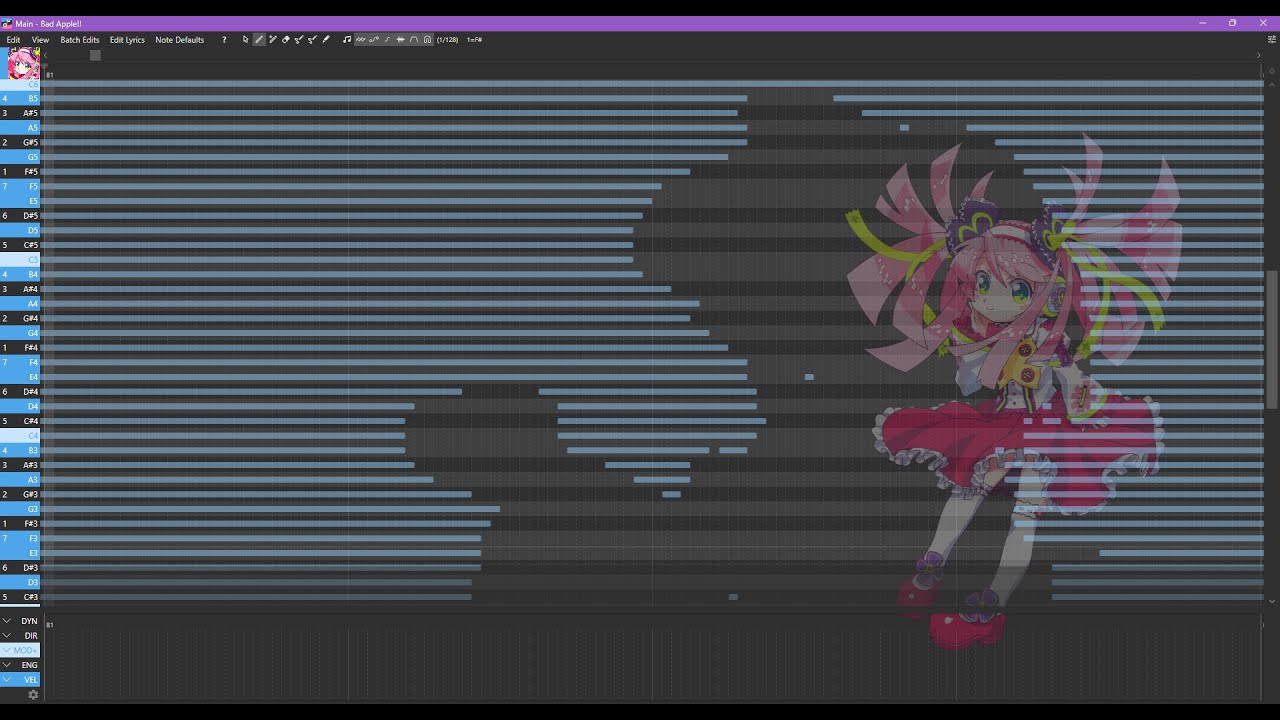Play the F#5 piano key
1280x720 pixels.
pos(20,172)
